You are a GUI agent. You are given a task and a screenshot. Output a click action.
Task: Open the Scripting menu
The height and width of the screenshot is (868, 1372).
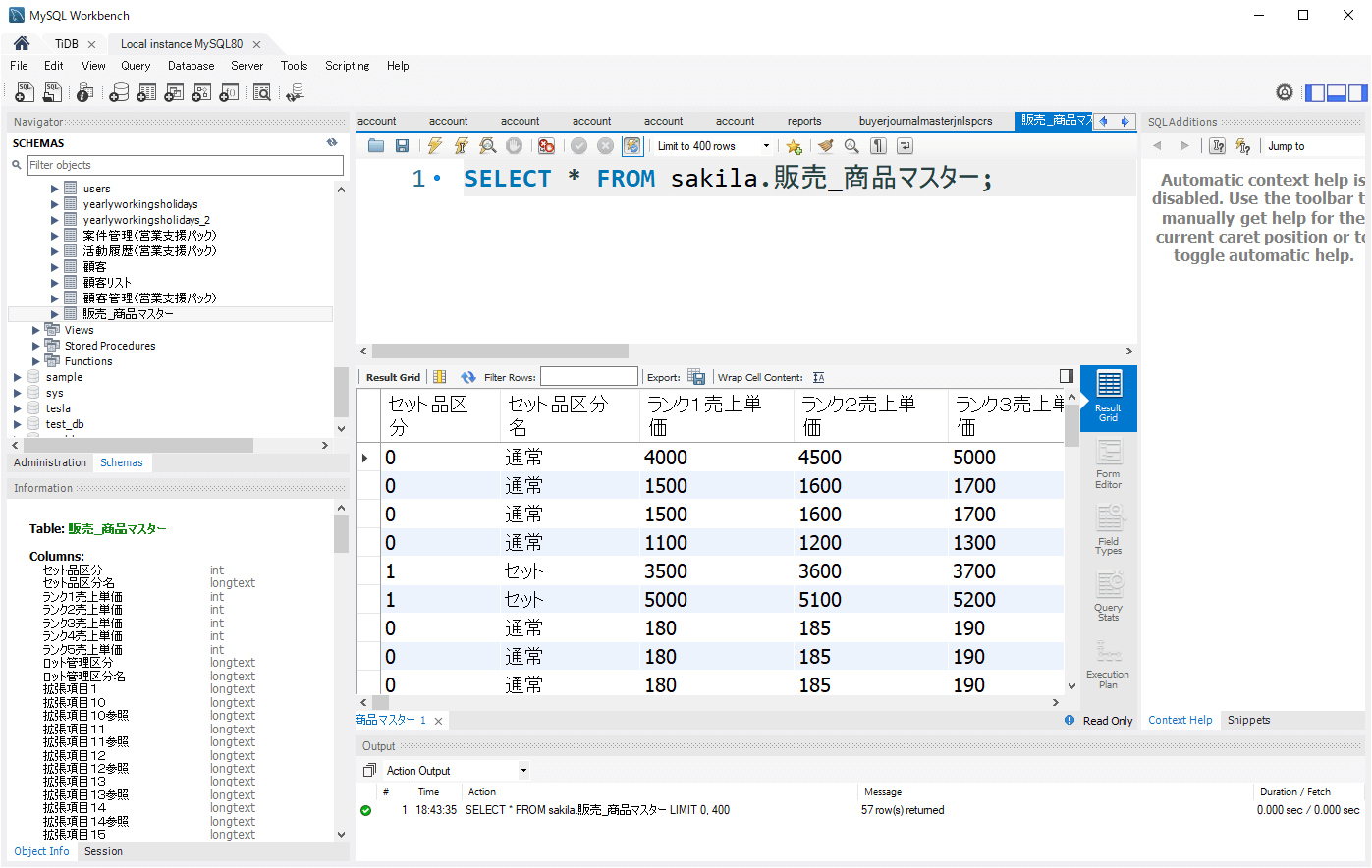pyautogui.click(x=347, y=66)
